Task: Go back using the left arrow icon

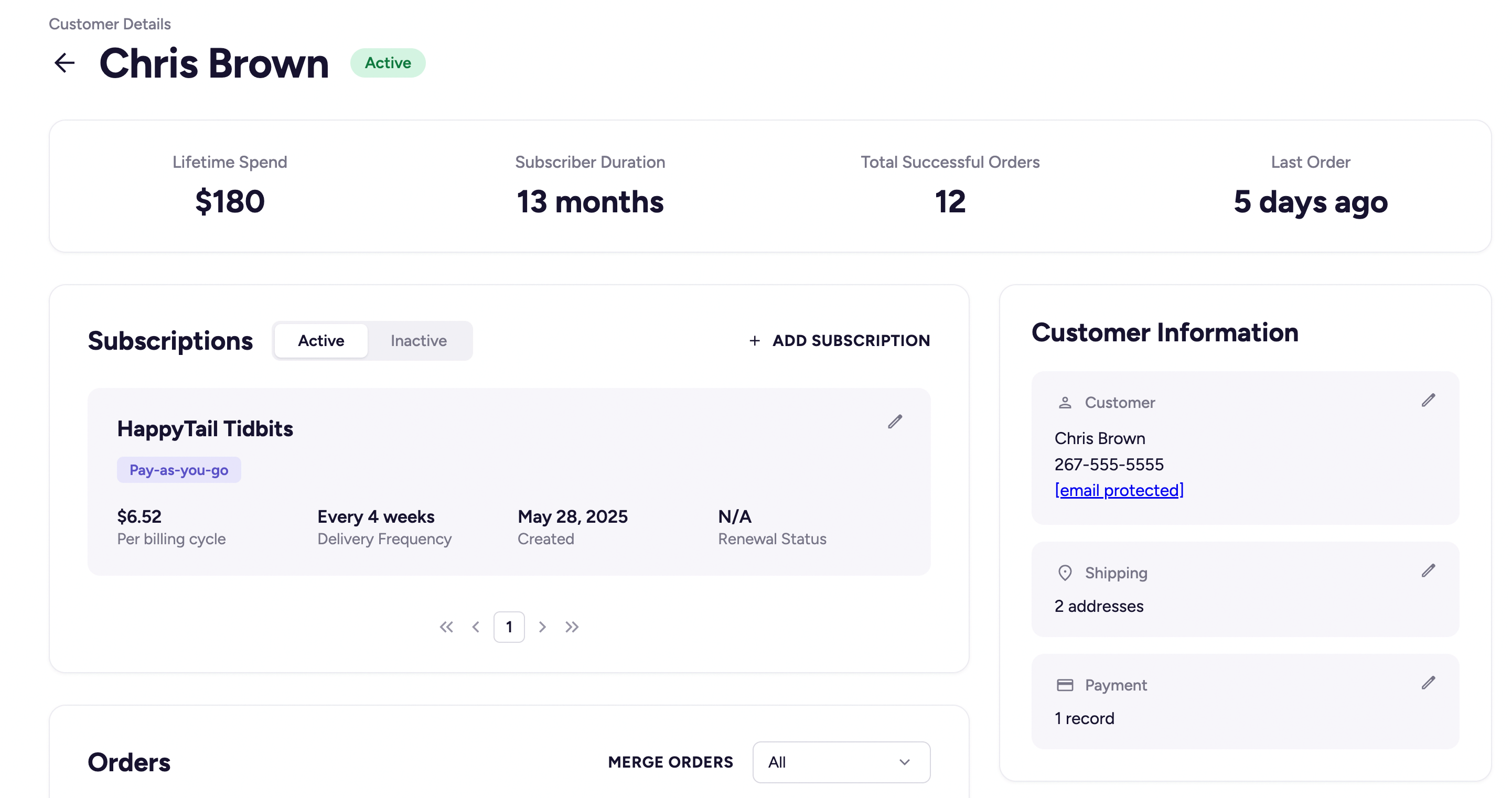Action: click(x=65, y=63)
